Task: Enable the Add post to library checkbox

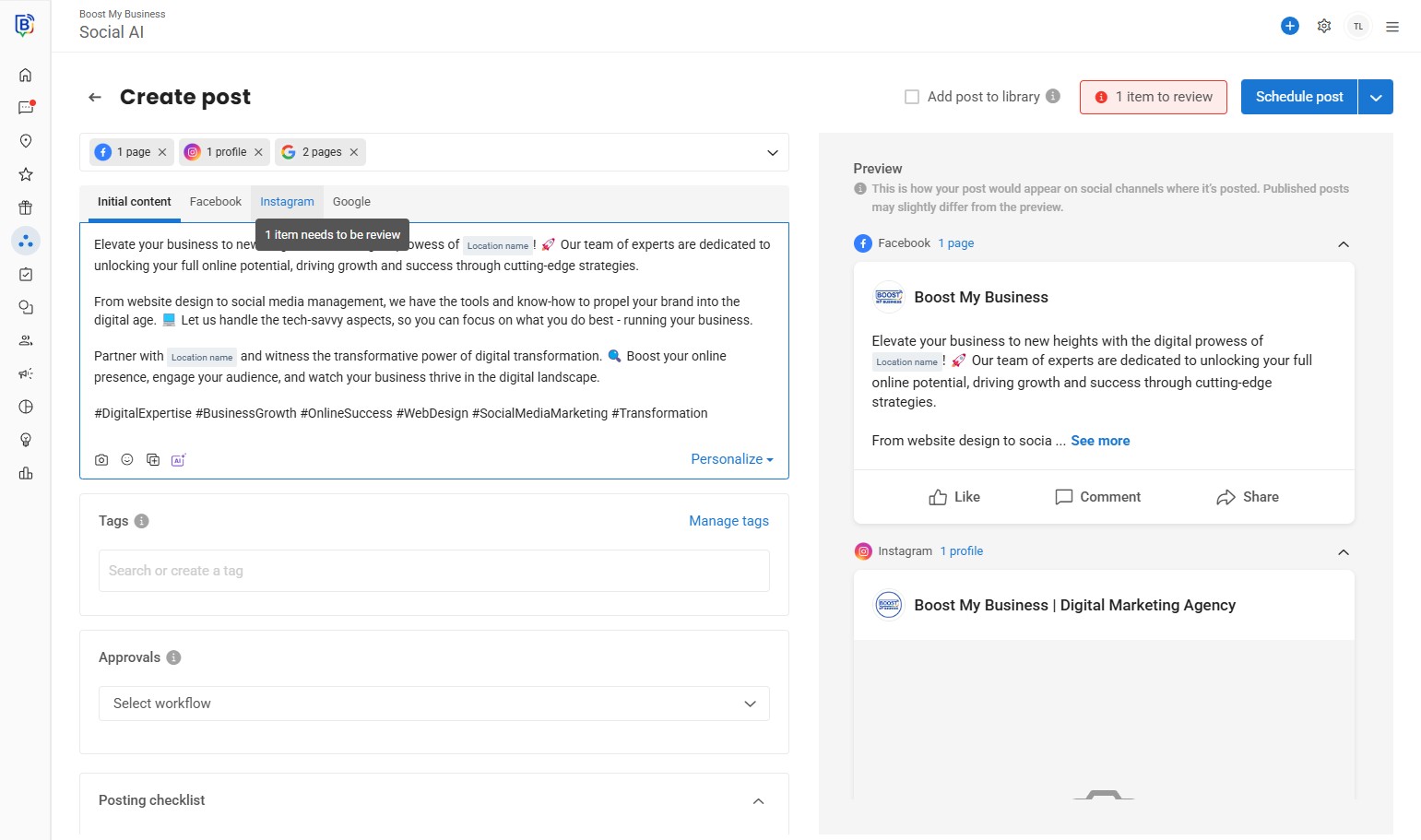Action: pyautogui.click(x=912, y=97)
